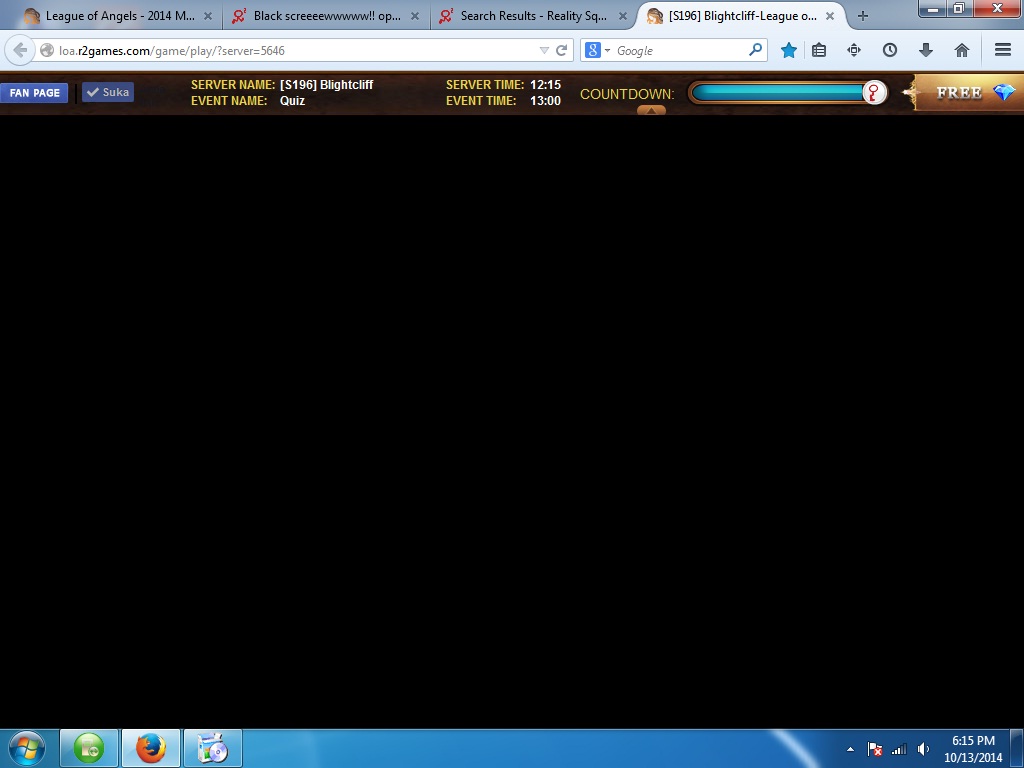The width and height of the screenshot is (1024, 768).
Task: Open the FAN PAGE button
Action: [35, 93]
